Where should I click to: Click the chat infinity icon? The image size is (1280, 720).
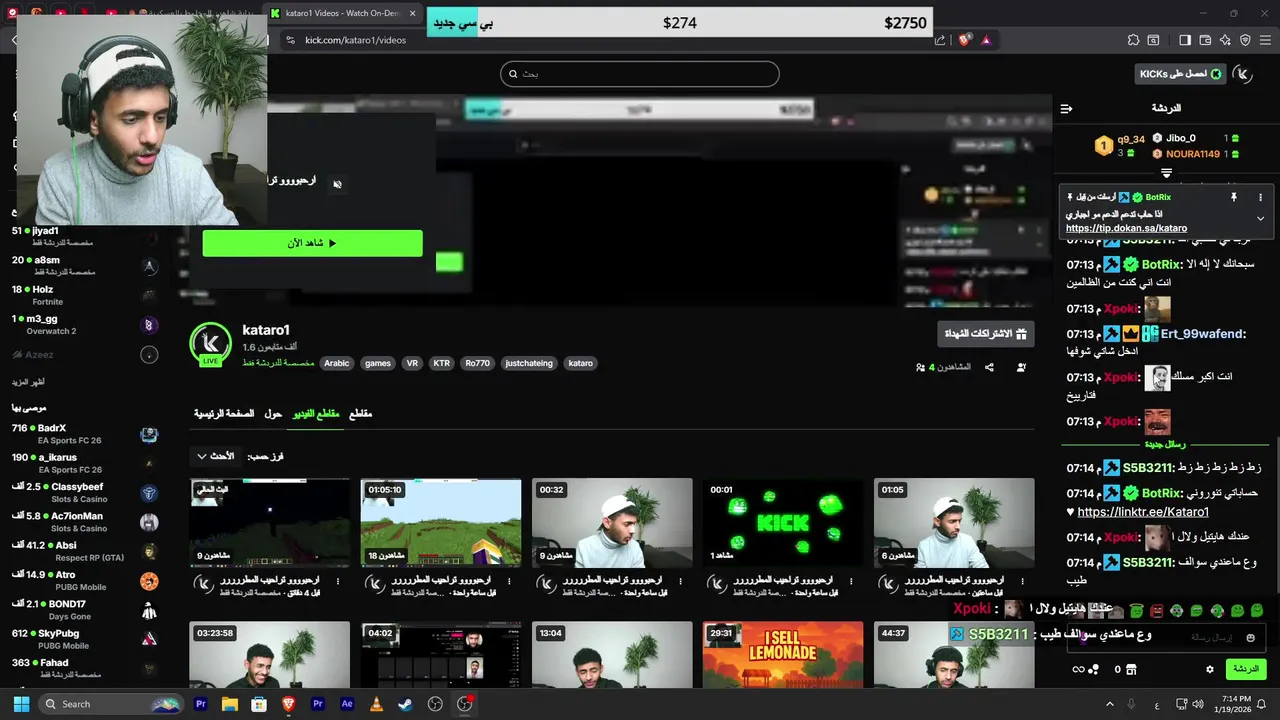(x=1078, y=669)
